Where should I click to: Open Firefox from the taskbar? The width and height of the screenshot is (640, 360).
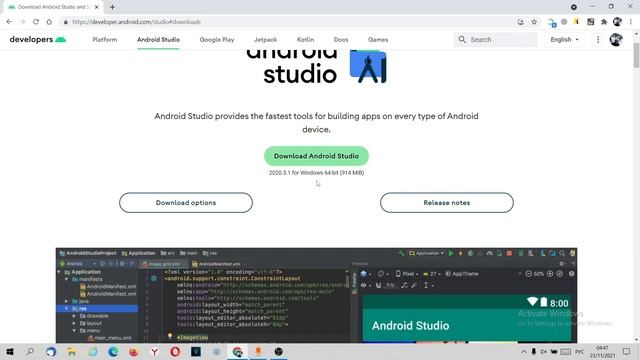point(134,351)
